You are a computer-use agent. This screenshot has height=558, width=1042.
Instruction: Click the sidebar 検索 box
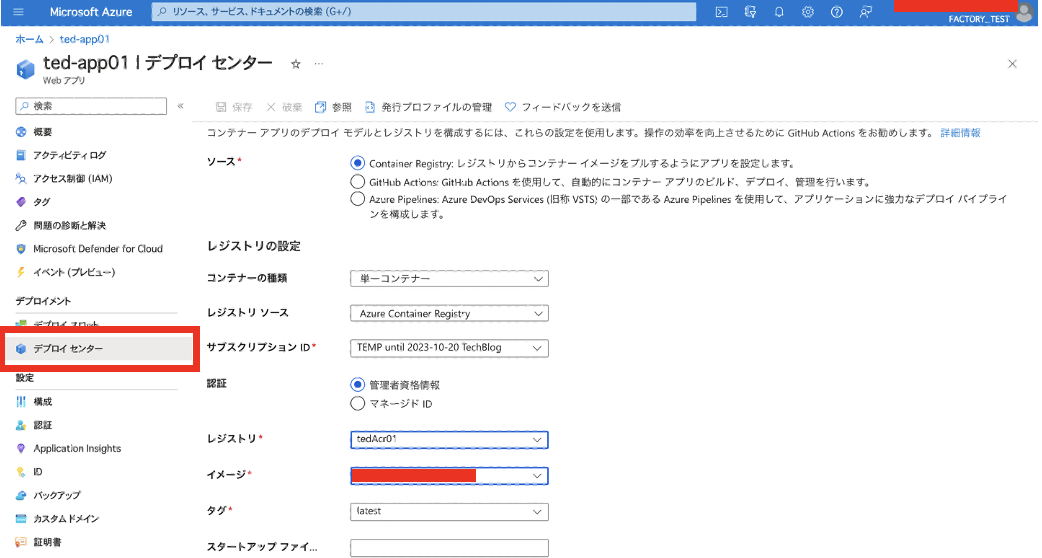[91, 106]
